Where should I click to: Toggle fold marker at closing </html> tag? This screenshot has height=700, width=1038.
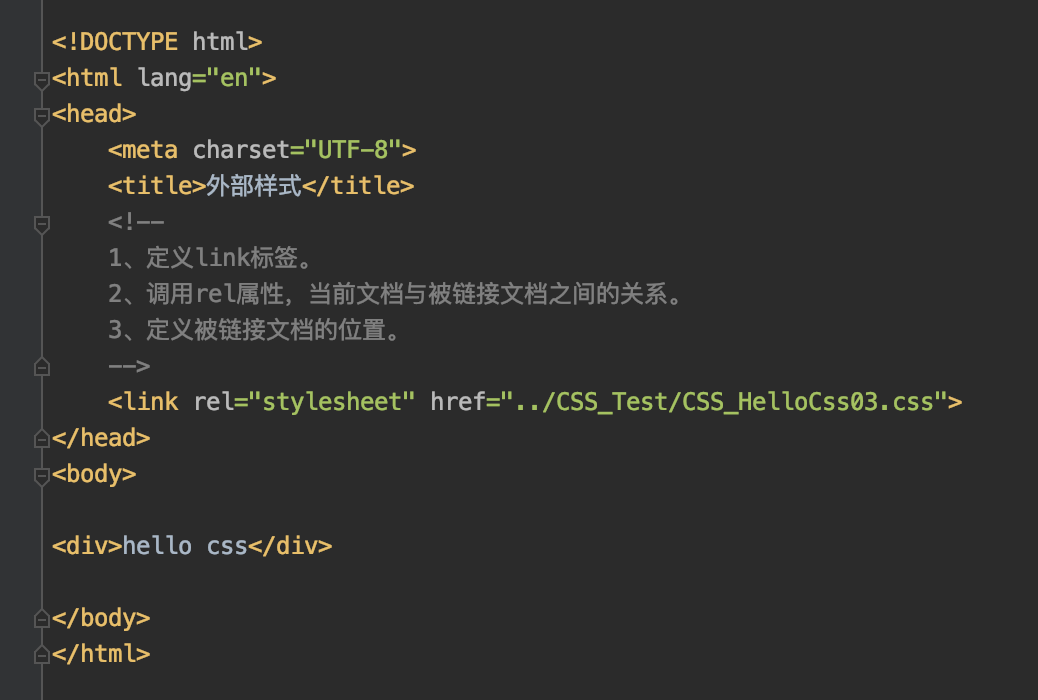(42, 654)
